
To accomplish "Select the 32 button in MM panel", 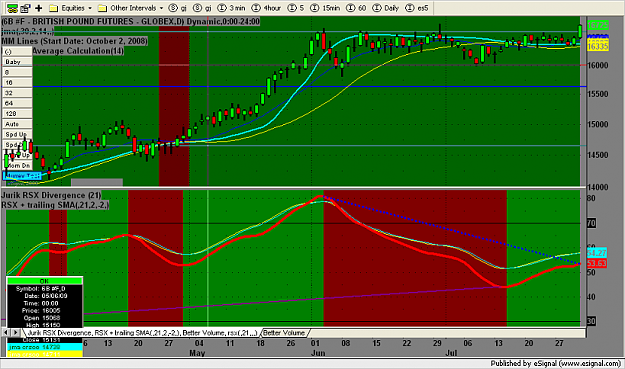I will pos(17,93).
